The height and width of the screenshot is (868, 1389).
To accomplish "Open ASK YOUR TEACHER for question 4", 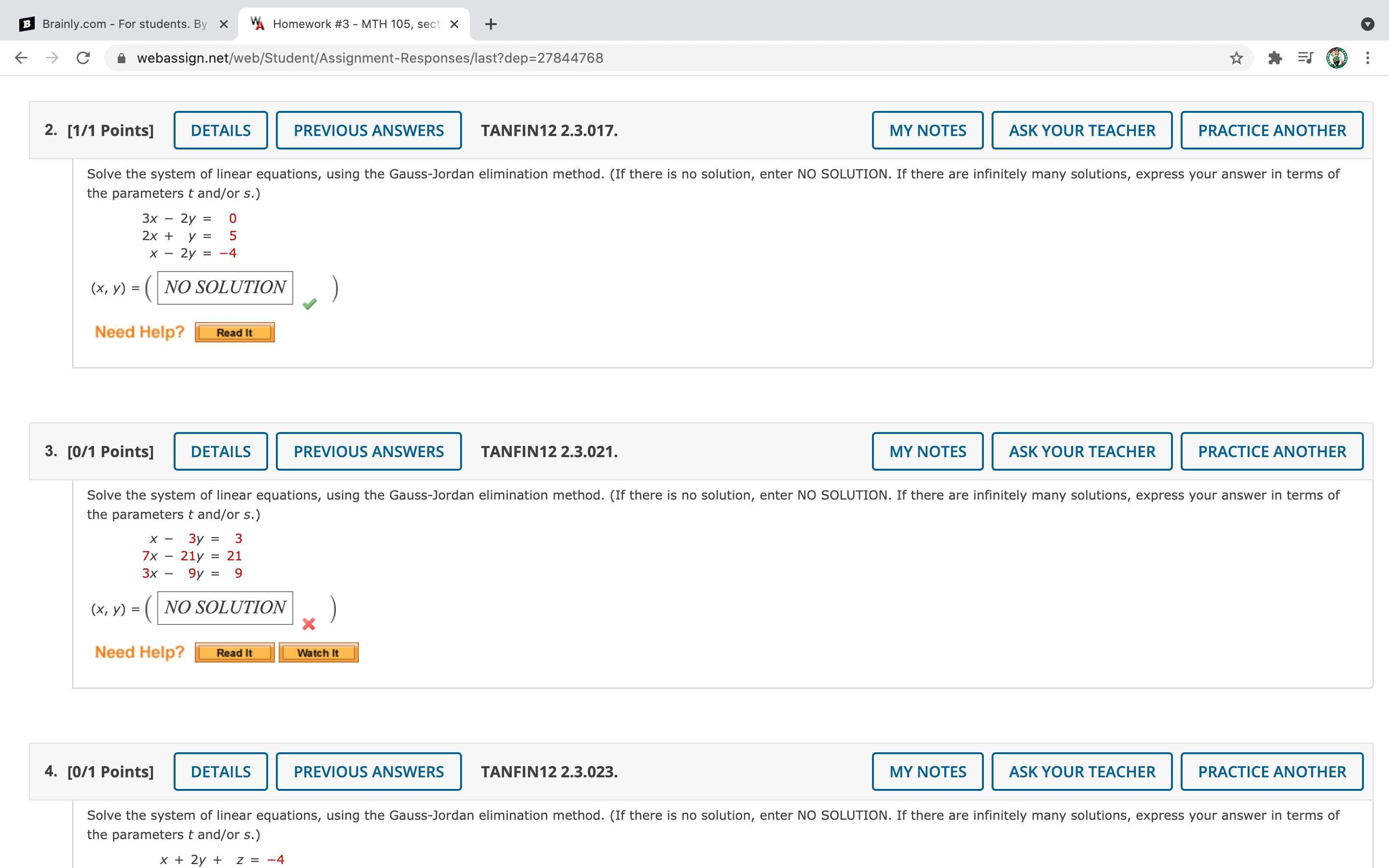I will click(1081, 772).
